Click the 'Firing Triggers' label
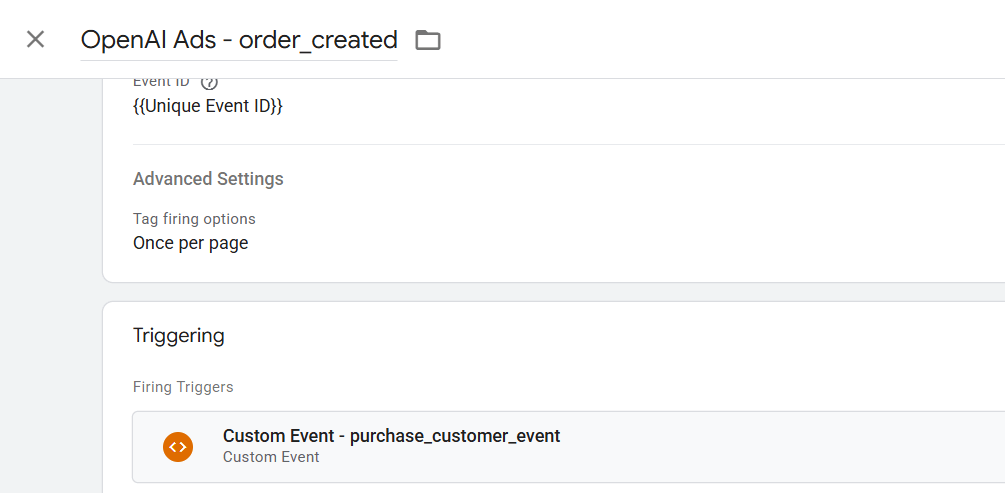 click(183, 387)
